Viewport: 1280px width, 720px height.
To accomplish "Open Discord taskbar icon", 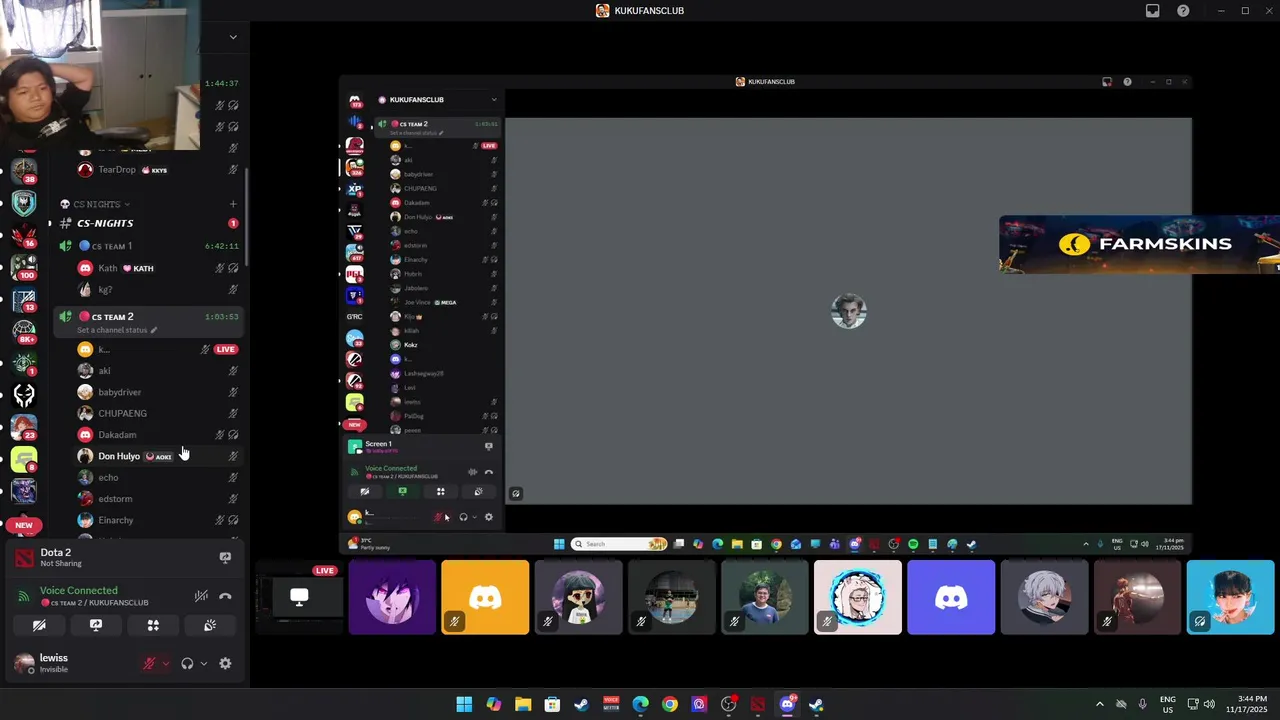I will 787,704.
